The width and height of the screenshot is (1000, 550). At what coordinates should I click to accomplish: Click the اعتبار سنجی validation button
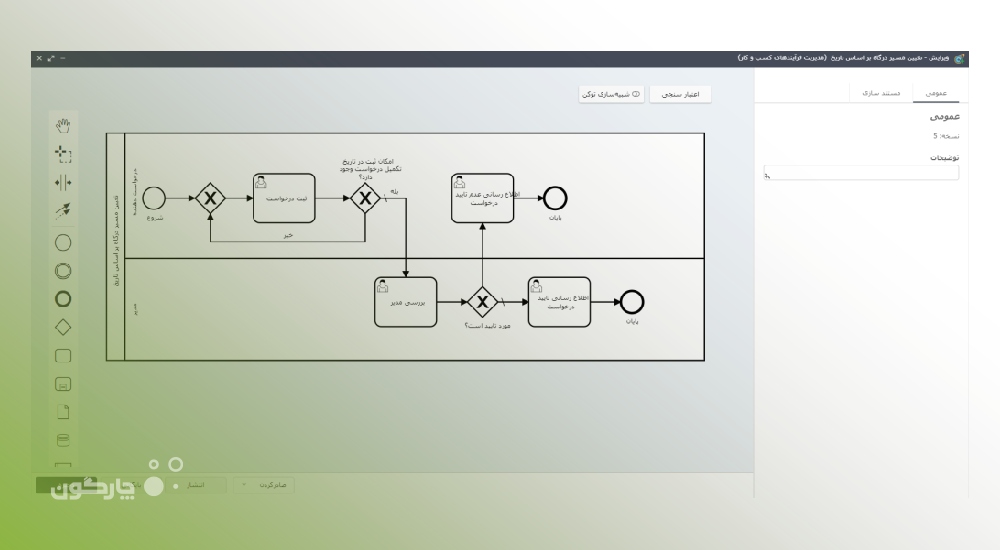(681, 94)
